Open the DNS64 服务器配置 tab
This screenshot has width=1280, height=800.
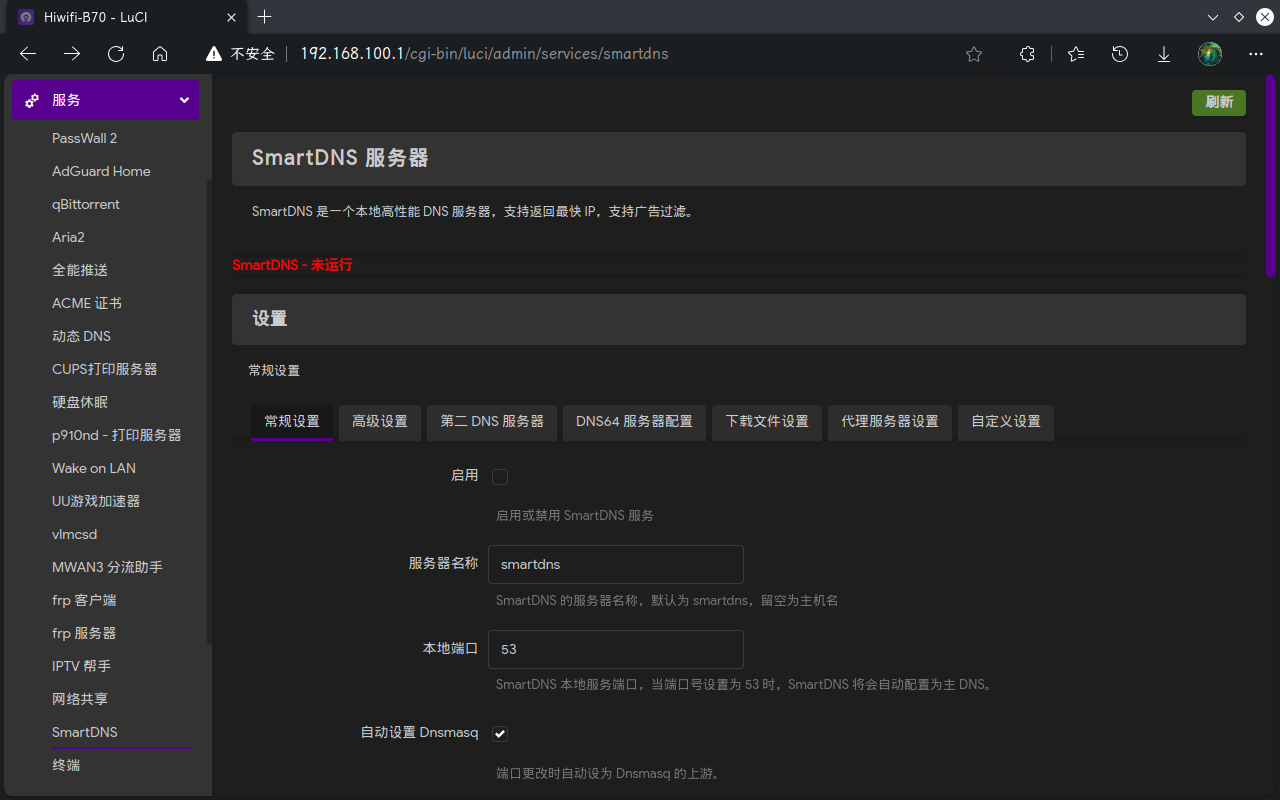pos(634,423)
